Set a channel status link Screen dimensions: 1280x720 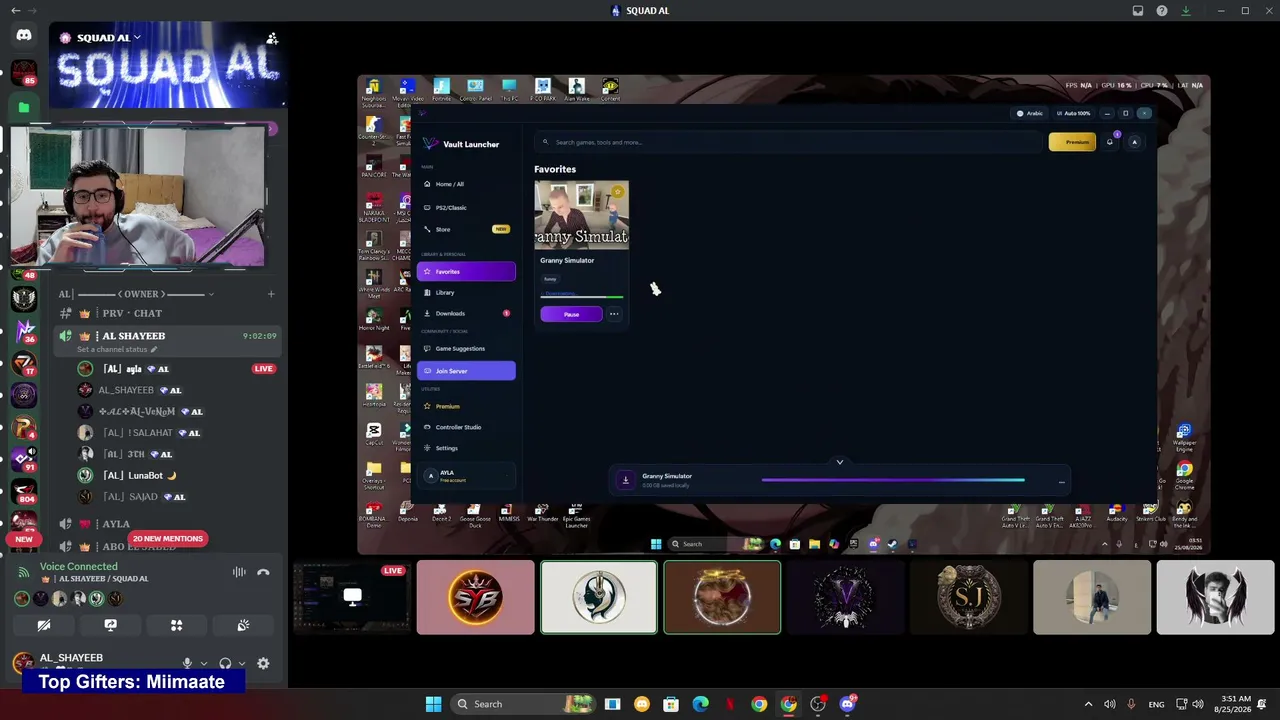[118, 350]
